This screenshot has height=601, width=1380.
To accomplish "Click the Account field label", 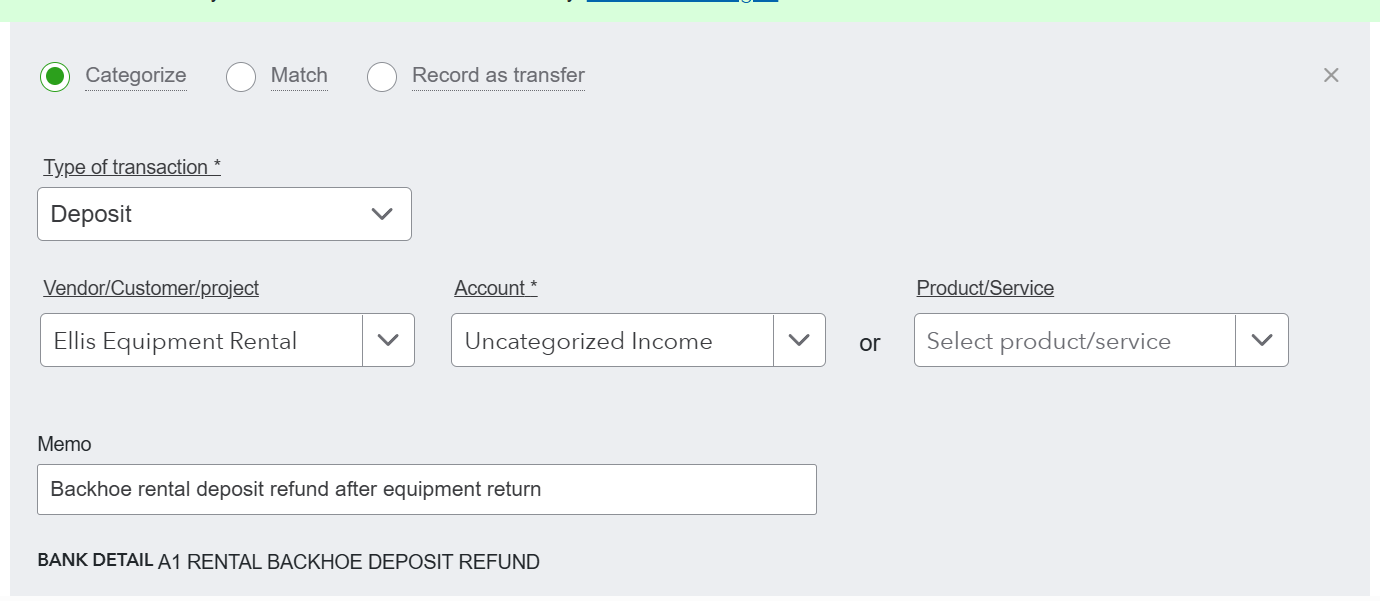I will point(495,288).
